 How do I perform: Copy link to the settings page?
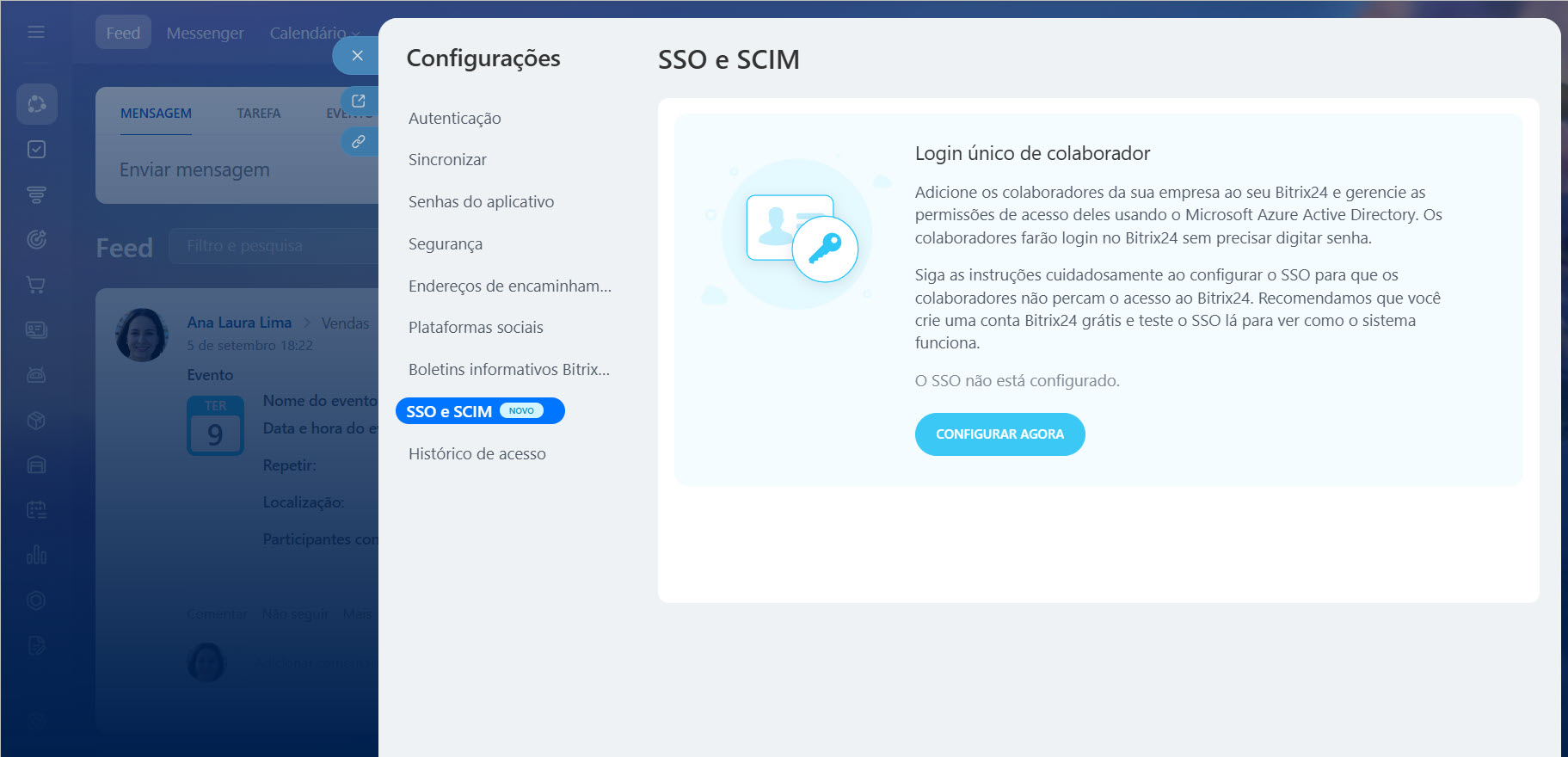coord(359,141)
